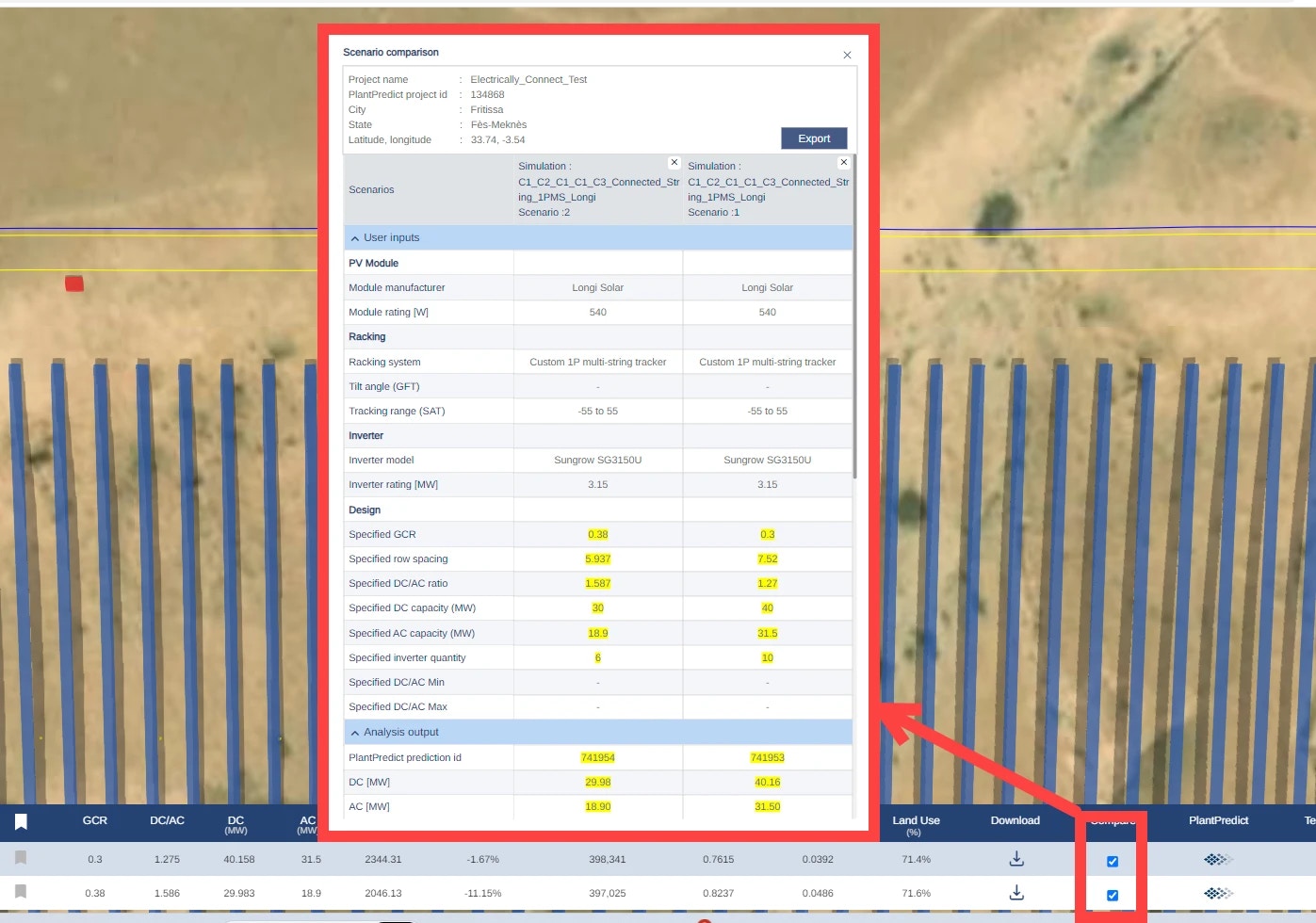Sort by DC (MW) column header
The image size is (1316, 923).
[x=236, y=824]
